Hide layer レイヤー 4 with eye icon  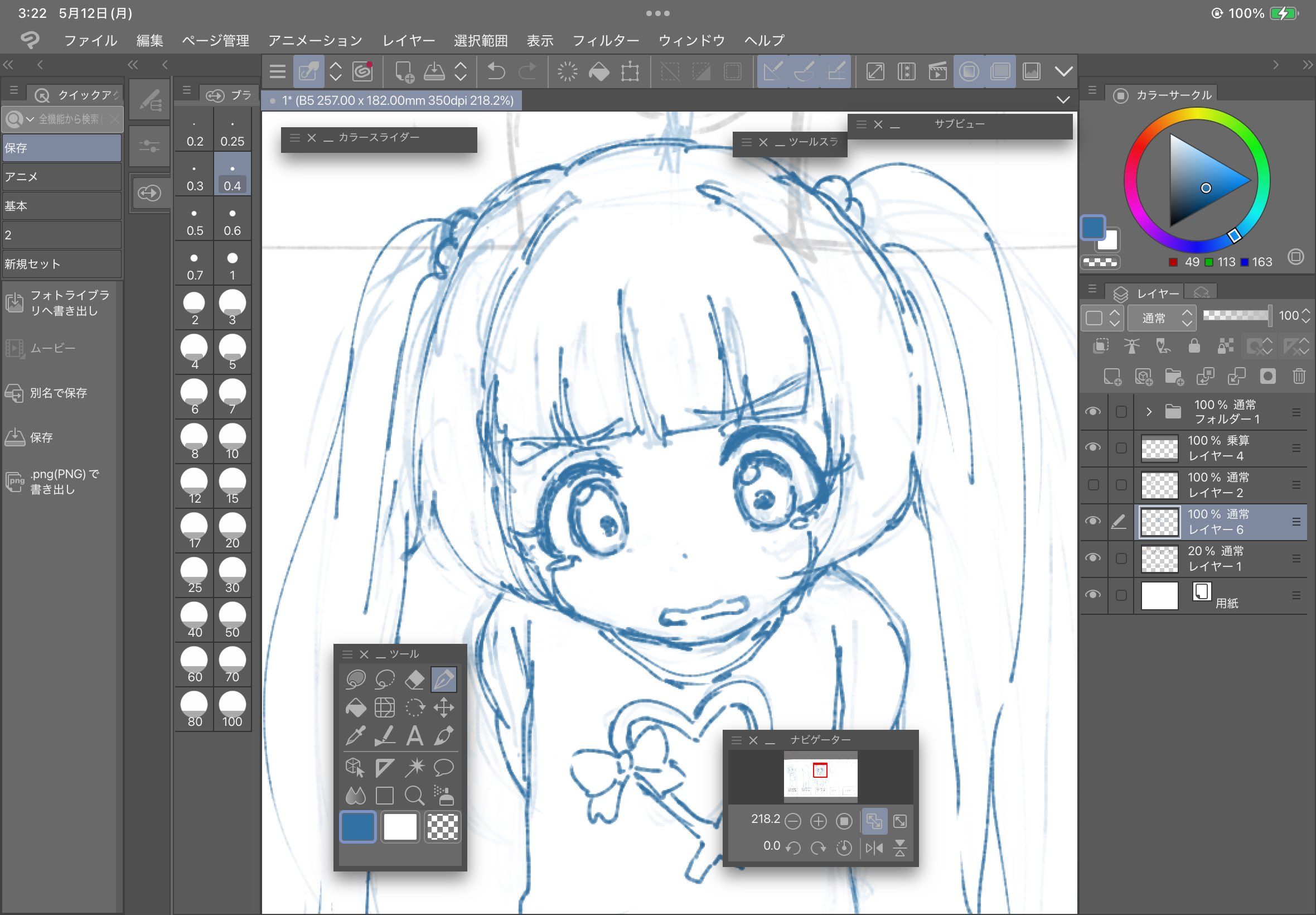pyautogui.click(x=1092, y=448)
